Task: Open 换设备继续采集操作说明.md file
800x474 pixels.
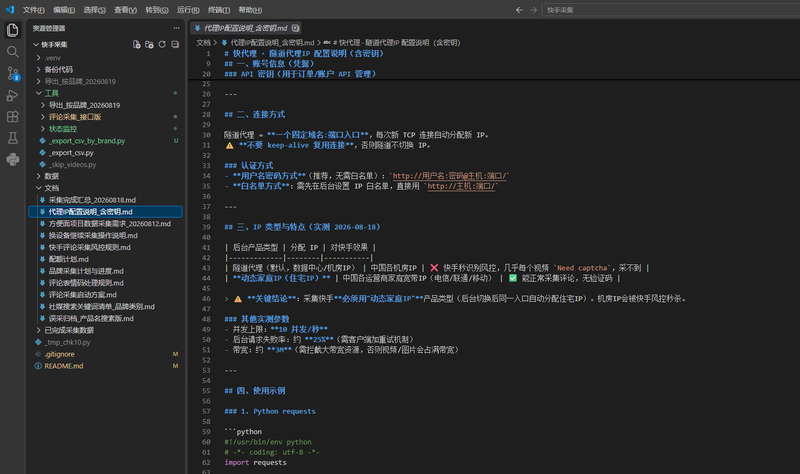Action: click(105, 235)
